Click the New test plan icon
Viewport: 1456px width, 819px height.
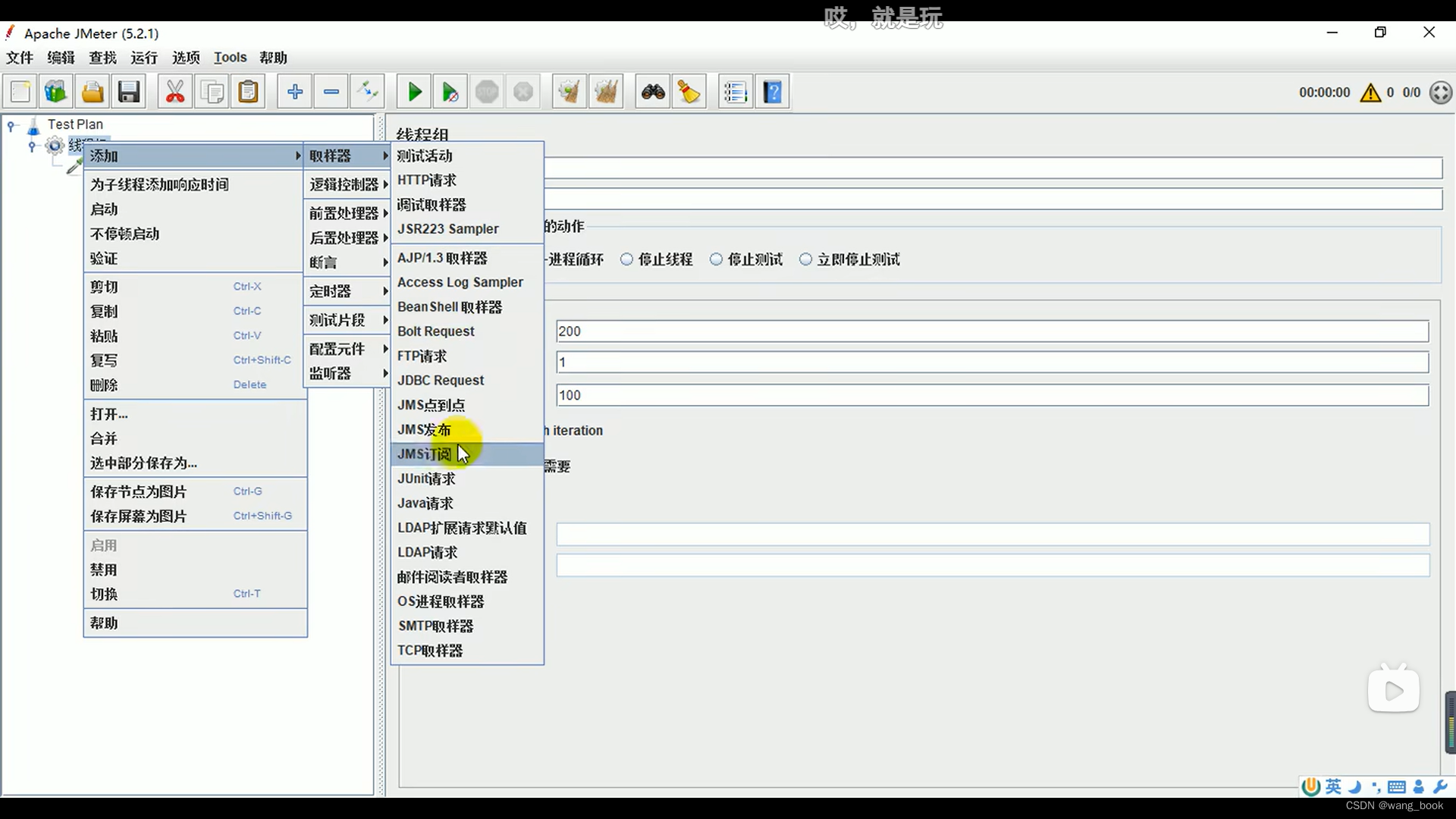[x=20, y=93]
